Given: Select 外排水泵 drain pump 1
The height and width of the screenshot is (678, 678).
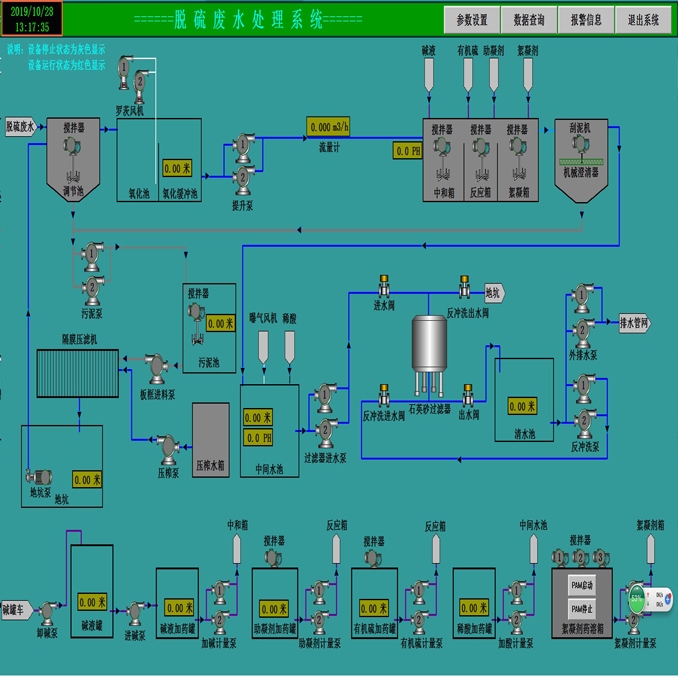Looking at the screenshot, I should [x=582, y=298].
